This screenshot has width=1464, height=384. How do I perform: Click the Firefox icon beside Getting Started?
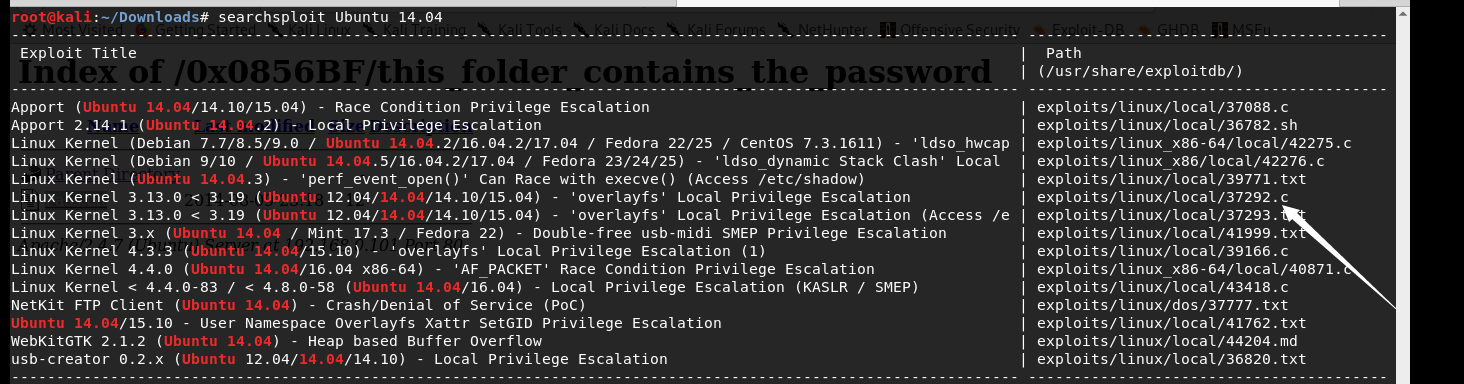[143, 30]
